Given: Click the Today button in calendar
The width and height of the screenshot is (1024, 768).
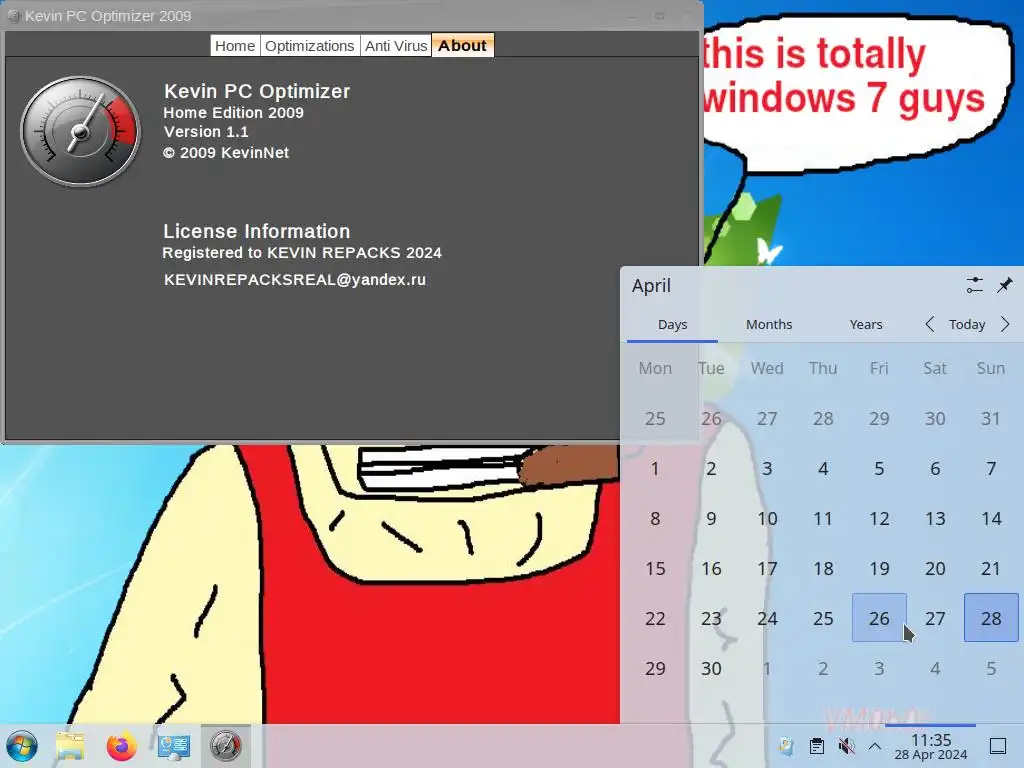Looking at the screenshot, I should (967, 325).
